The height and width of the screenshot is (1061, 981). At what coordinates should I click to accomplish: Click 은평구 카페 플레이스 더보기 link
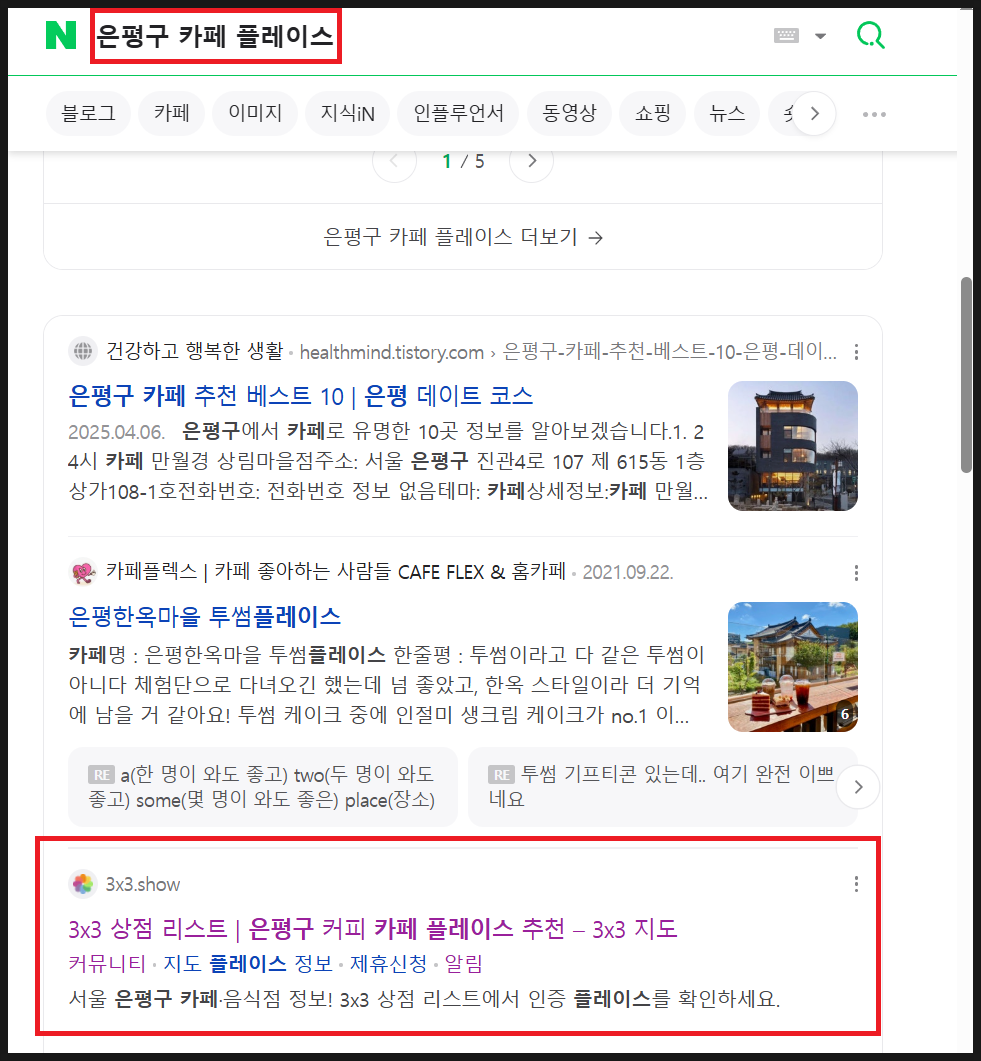coord(462,238)
